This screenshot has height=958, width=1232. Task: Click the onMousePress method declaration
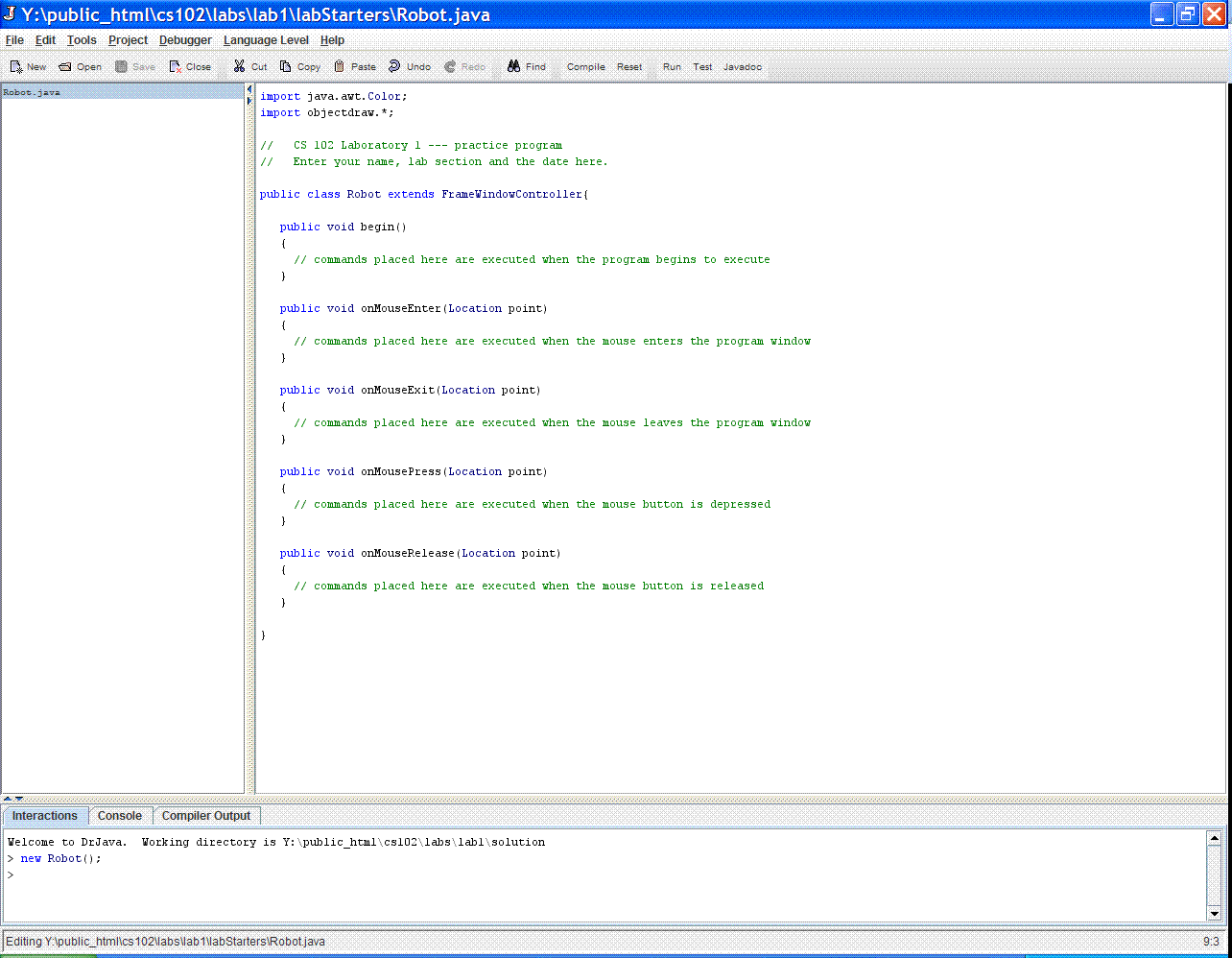click(x=414, y=471)
